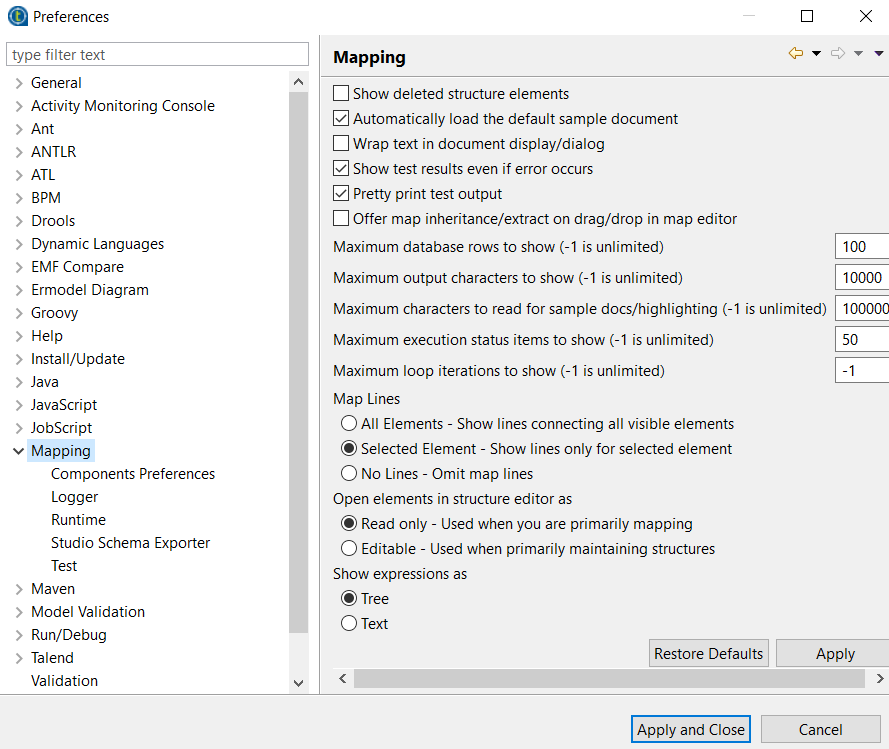
Task: Select Components Preferences under Mapping
Action: click(x=133, y=474)
